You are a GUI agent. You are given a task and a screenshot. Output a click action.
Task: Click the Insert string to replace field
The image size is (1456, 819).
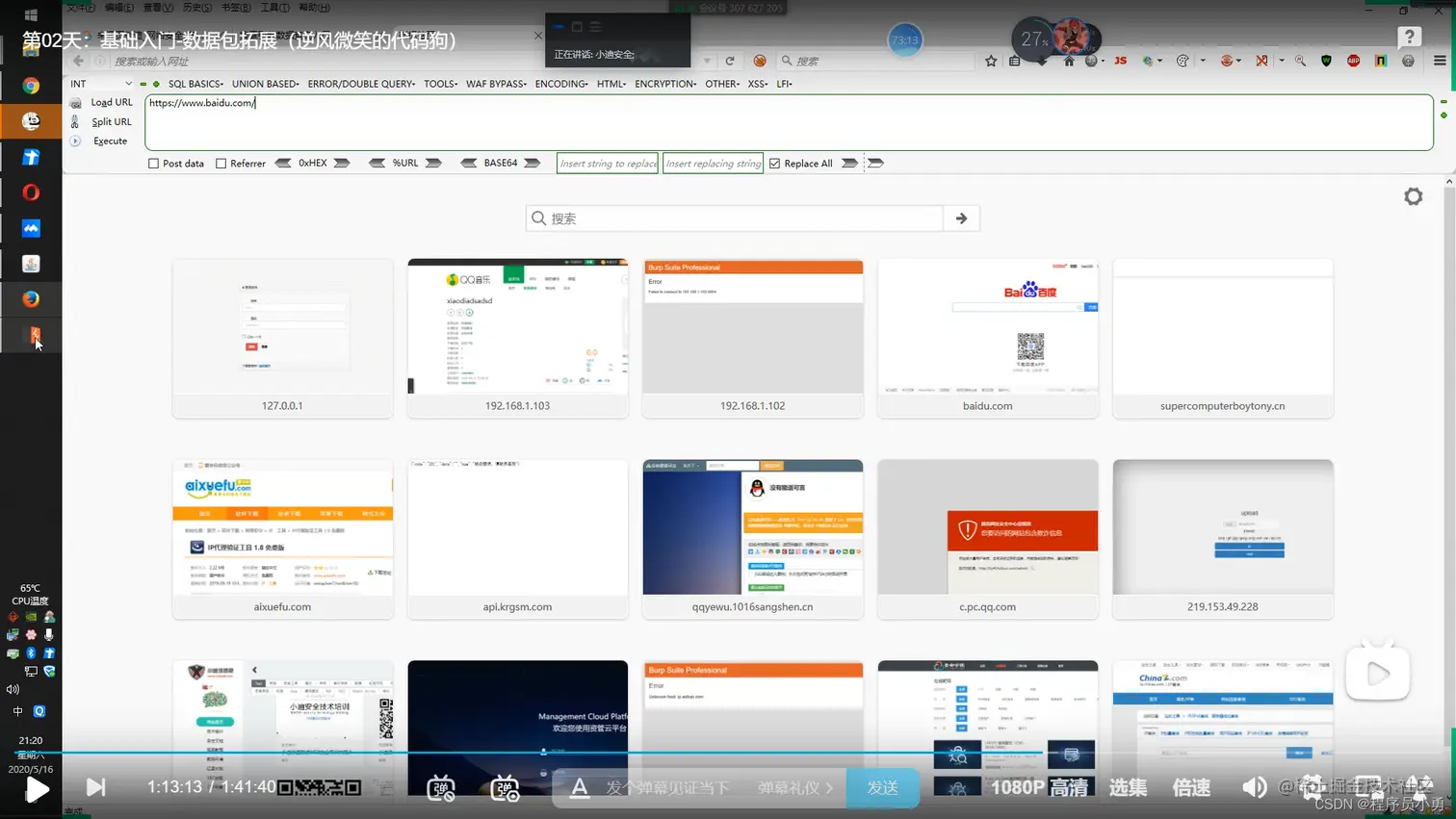(608, 164)
